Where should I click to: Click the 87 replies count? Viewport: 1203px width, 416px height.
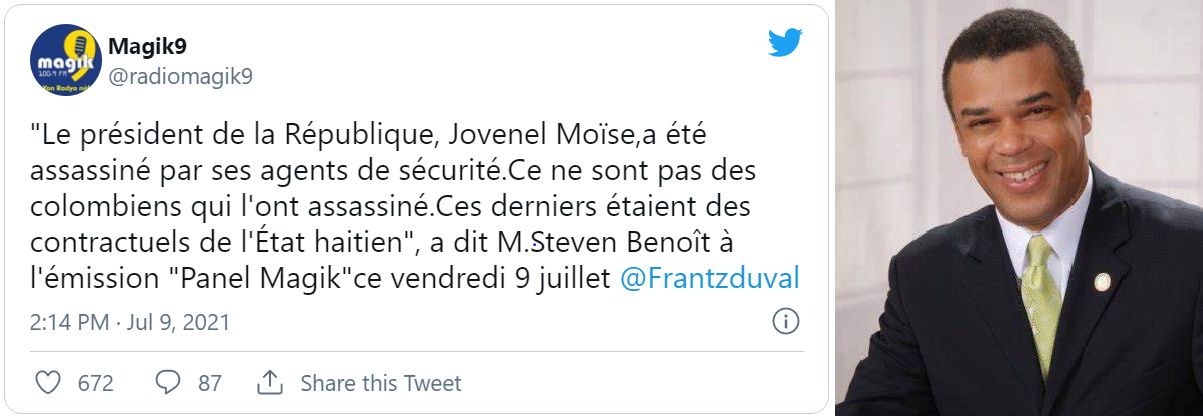(210, 383)
